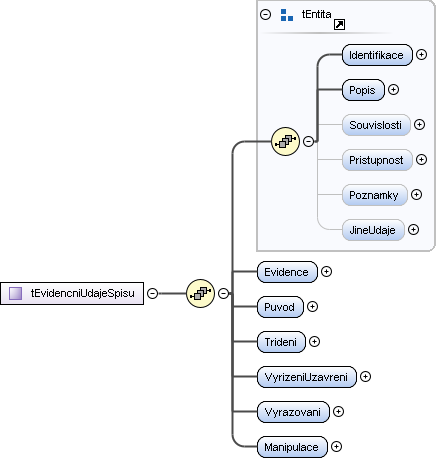Viewport: 437px width, 463px height.
Task: Select the Poznamky optional element
Action: click(375, 195)
